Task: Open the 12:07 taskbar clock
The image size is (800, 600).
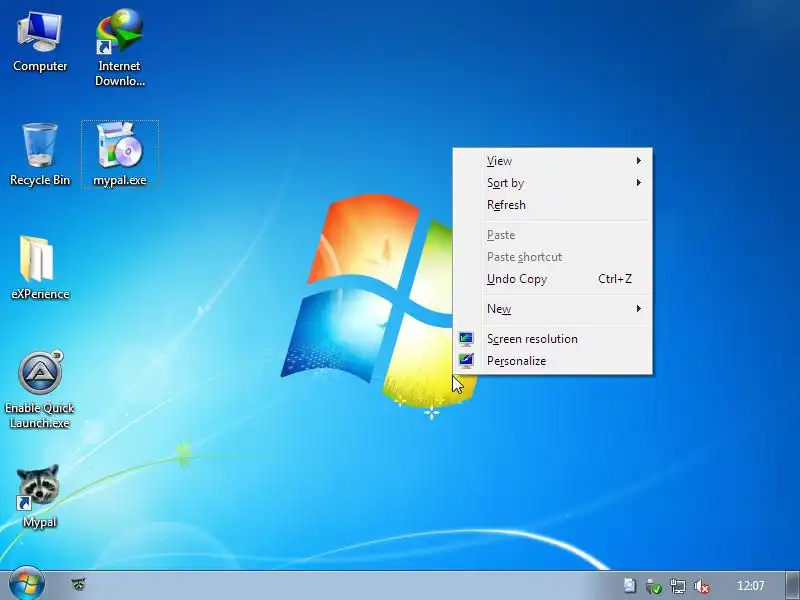Action: [751, 585]
